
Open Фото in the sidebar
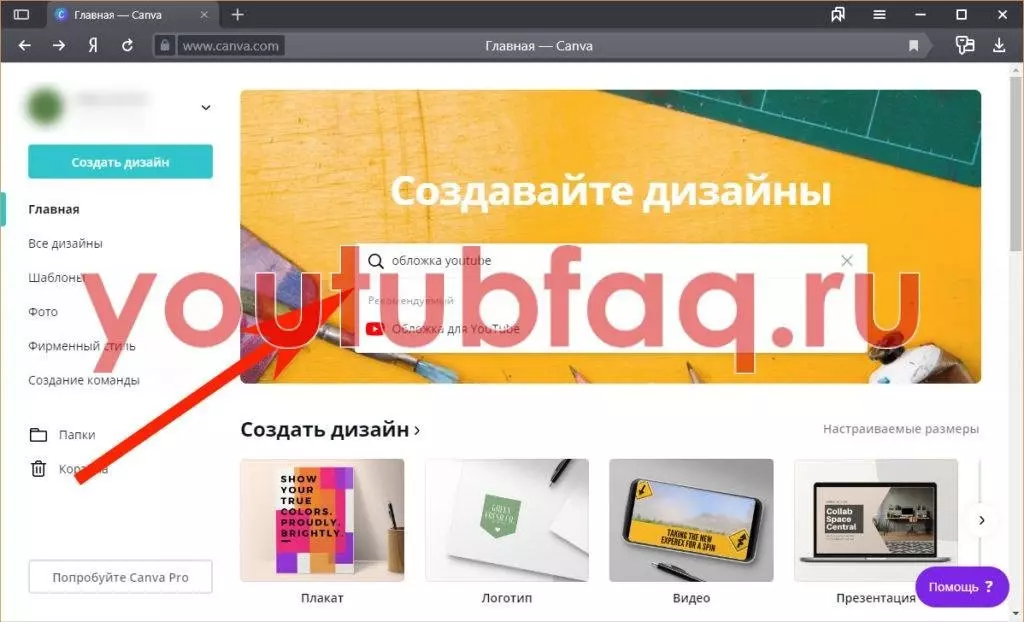(43, 312)
